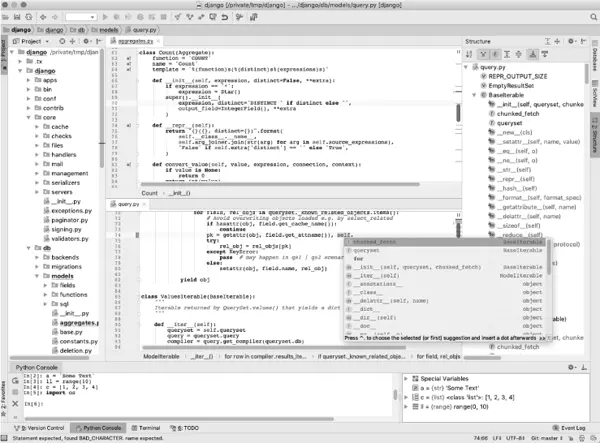600x443 pixels.
Task: Open Project view type dropdown arrow
Action: [47, 41]
